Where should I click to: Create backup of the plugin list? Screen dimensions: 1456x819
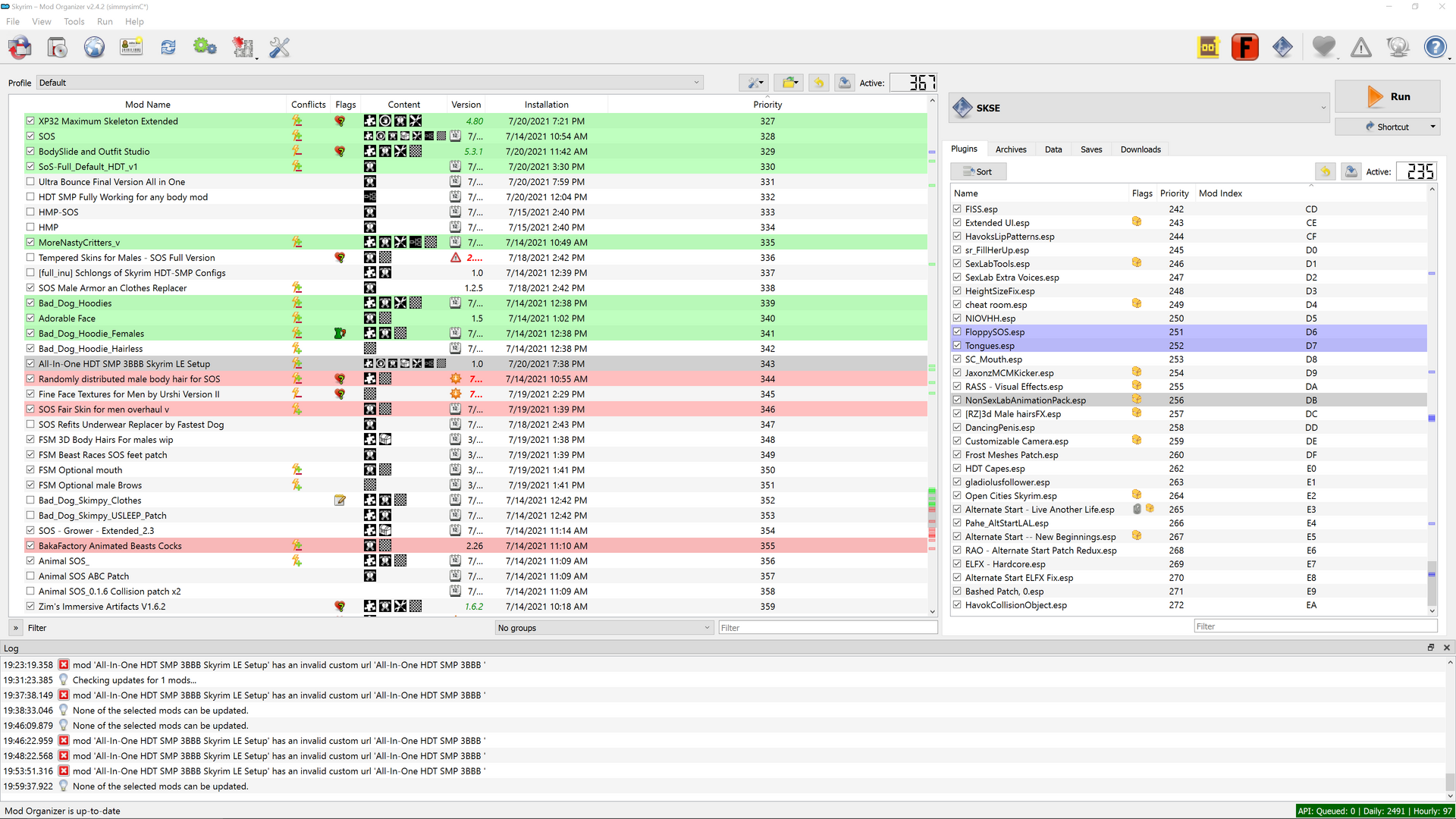pyautogui.click(x=1351, y=171)
